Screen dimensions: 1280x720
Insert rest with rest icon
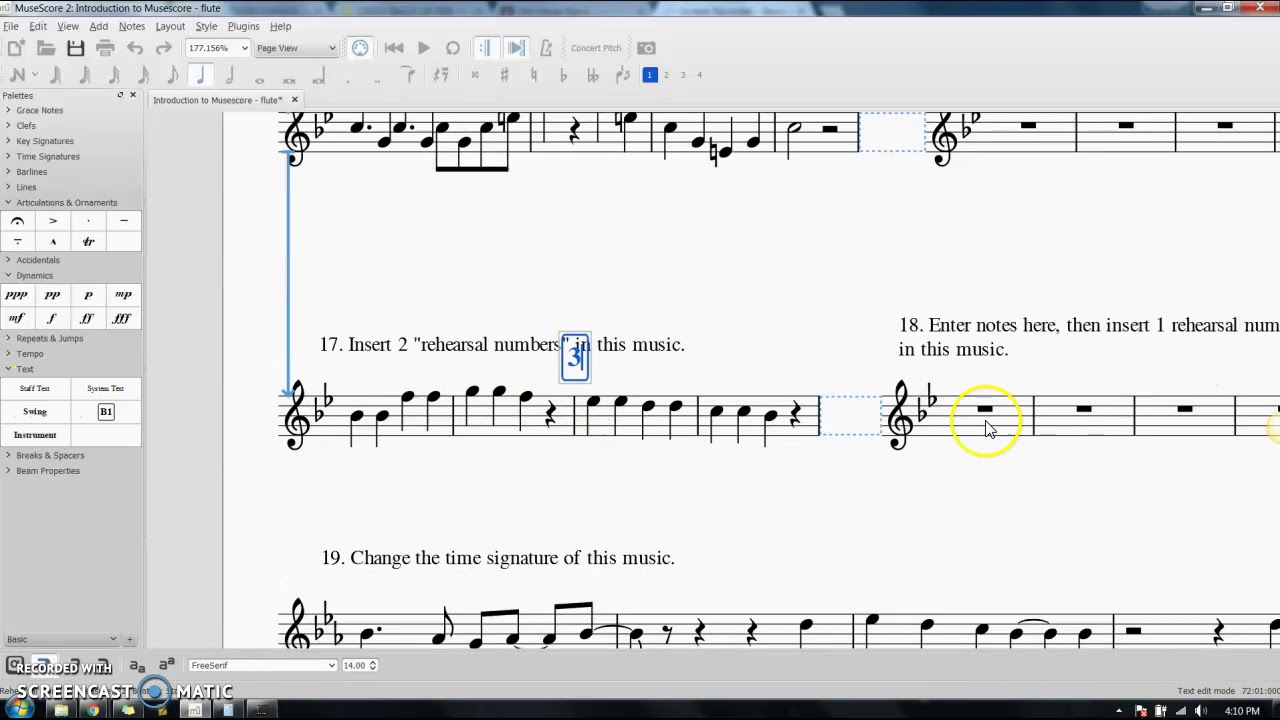(x=441, y=75)
